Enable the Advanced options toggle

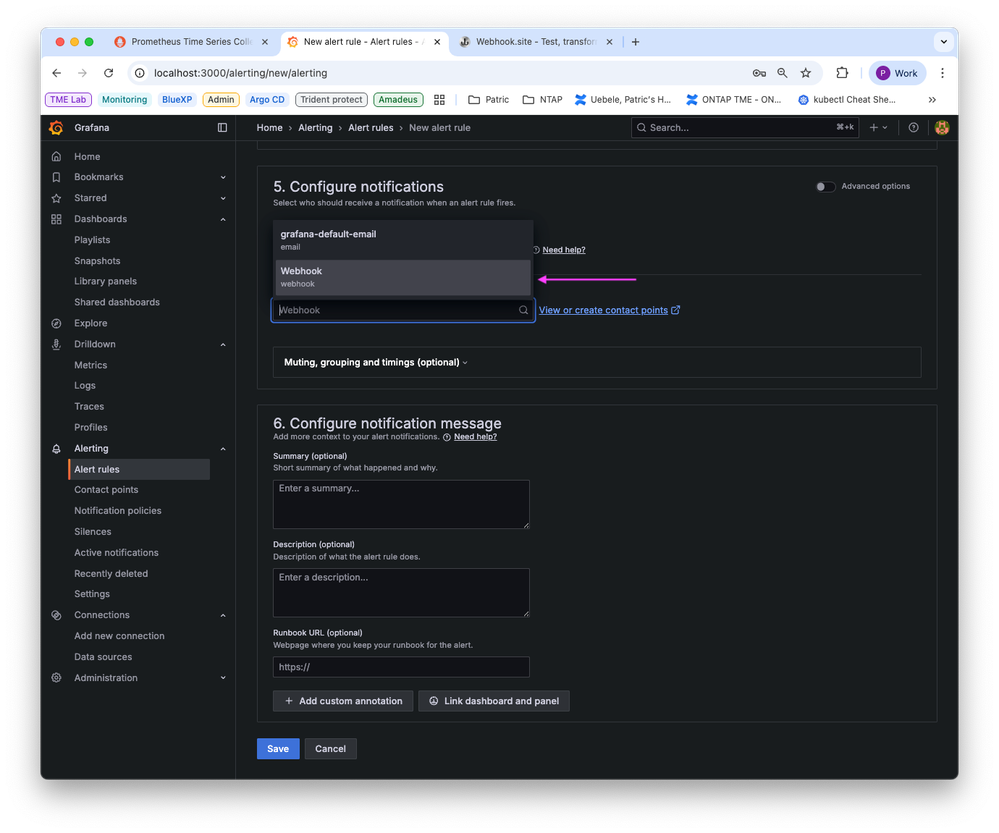coord(825,186)
